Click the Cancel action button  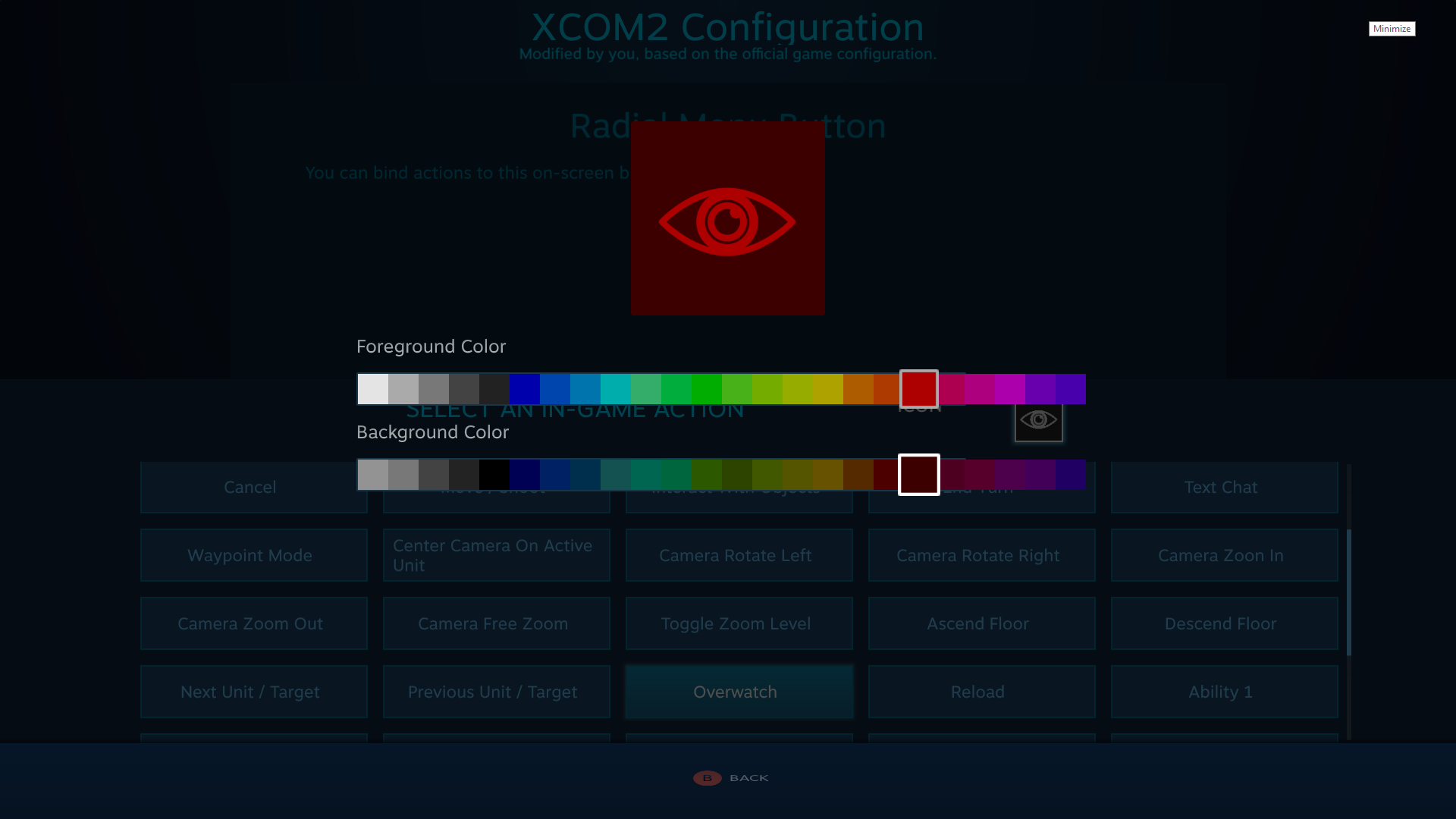pyautogui.click(x=249, y=487)
